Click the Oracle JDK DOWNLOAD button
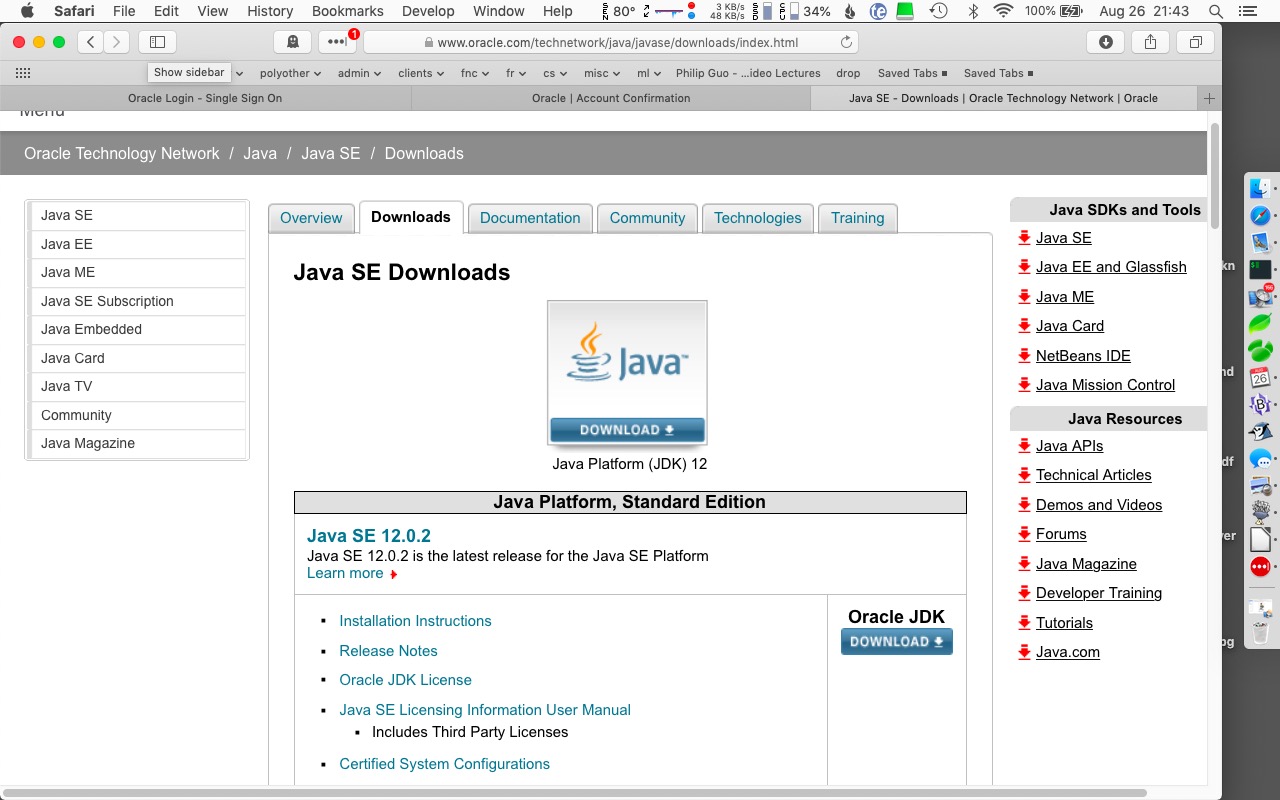The height and width of the screenshot is (800, 1280). [897, 642]
